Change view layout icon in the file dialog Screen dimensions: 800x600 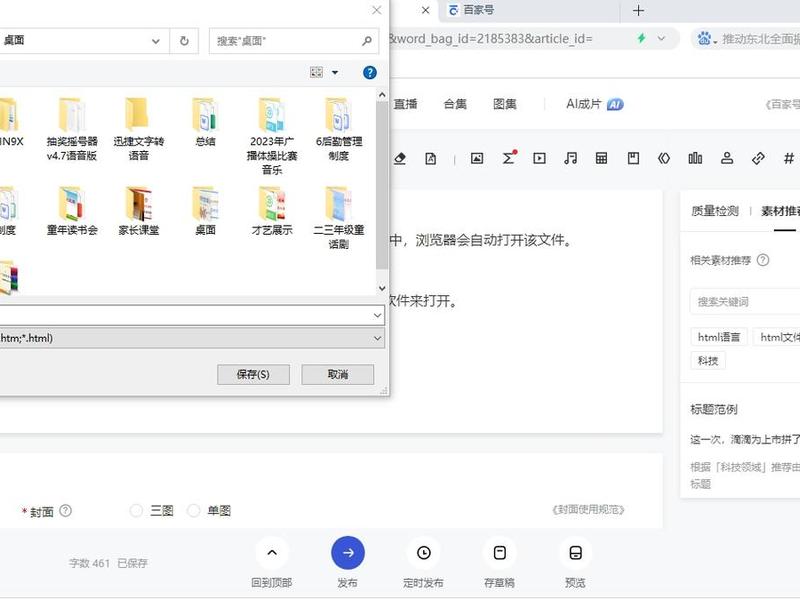pos(316,72)
